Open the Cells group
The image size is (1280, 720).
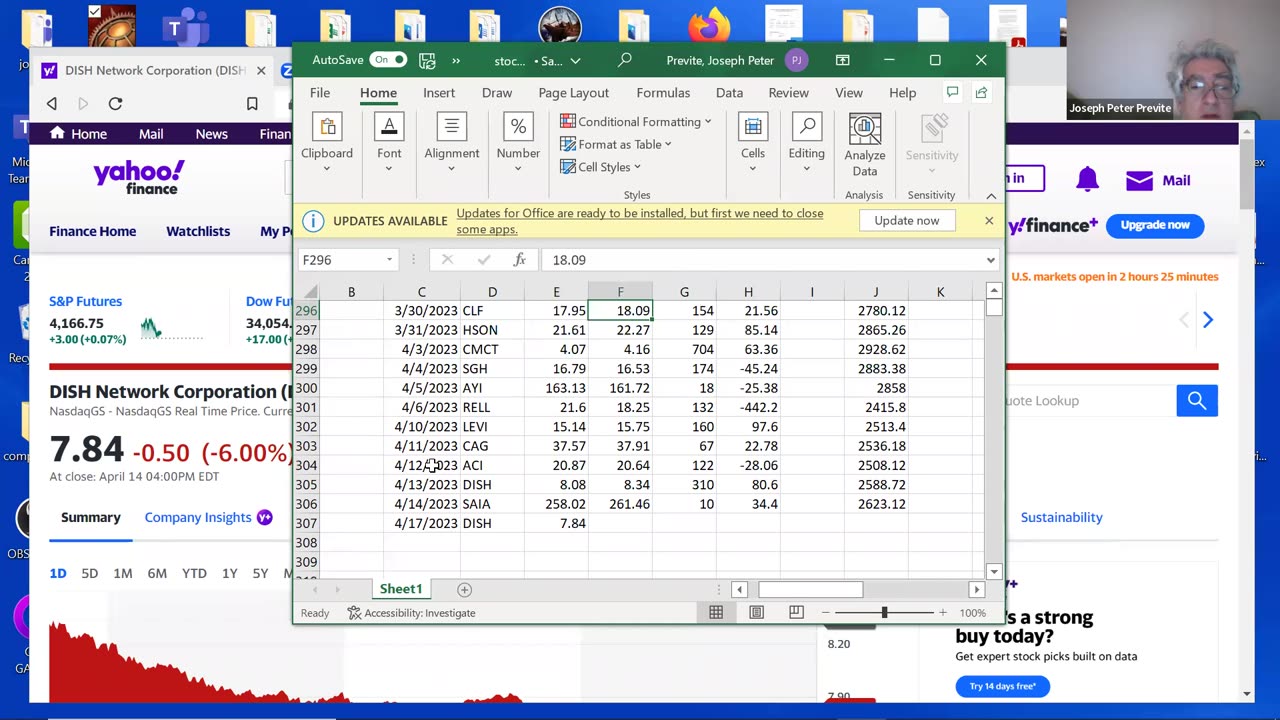click(753, 142)
